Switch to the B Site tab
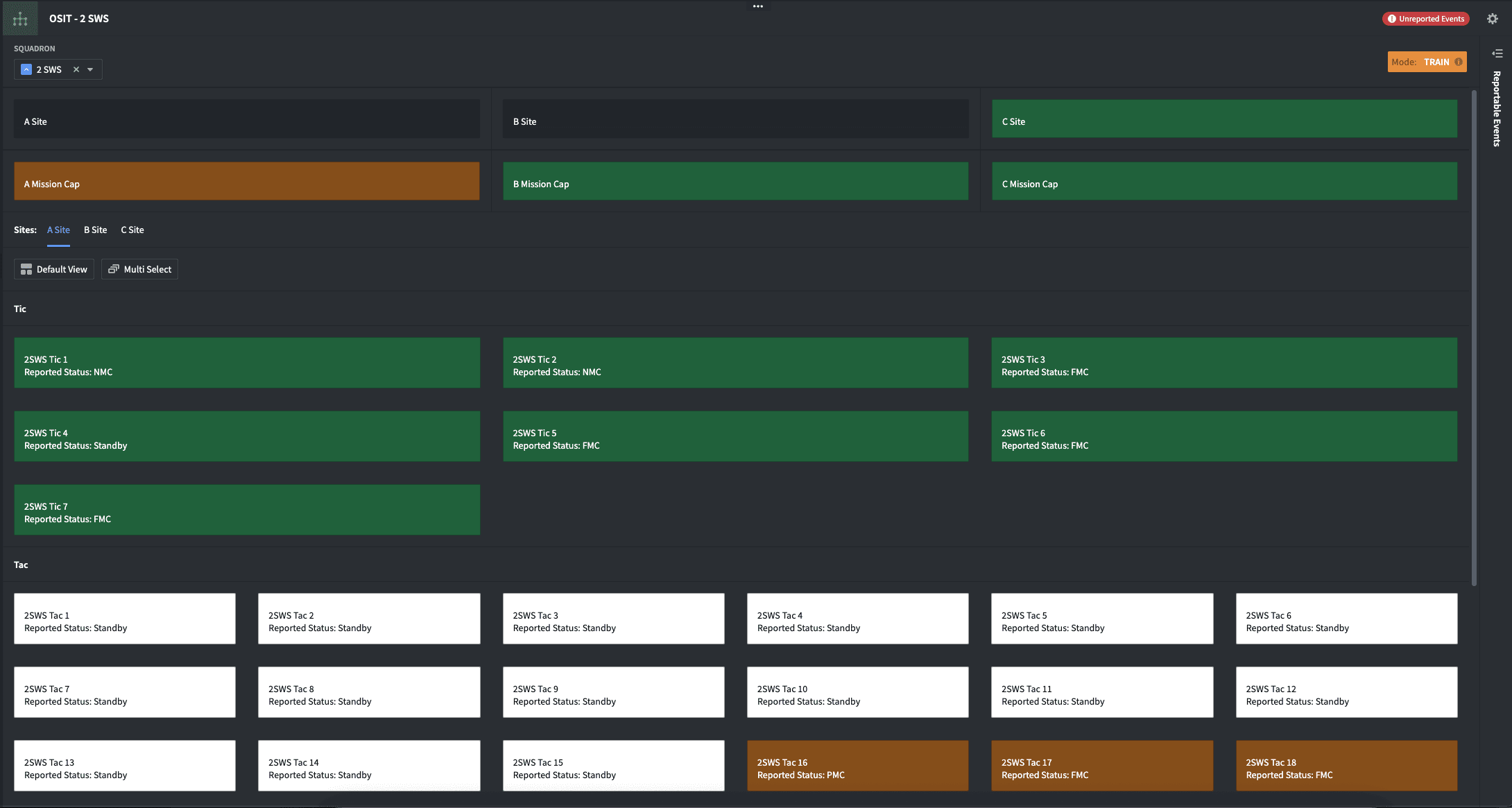 96,230
